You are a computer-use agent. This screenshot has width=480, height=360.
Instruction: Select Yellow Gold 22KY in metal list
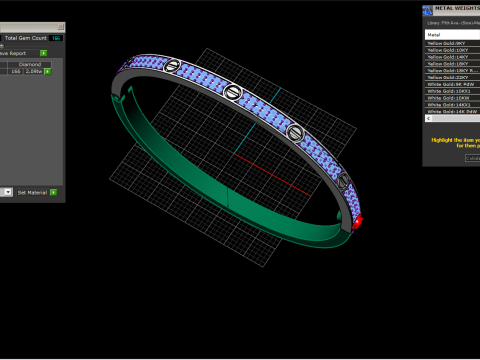point(452,77)
